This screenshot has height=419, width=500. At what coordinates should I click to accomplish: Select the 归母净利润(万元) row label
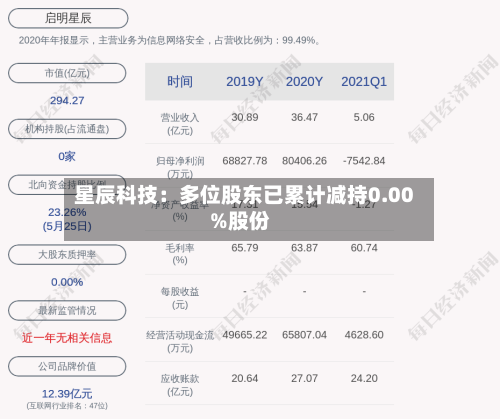click(180, 167)
